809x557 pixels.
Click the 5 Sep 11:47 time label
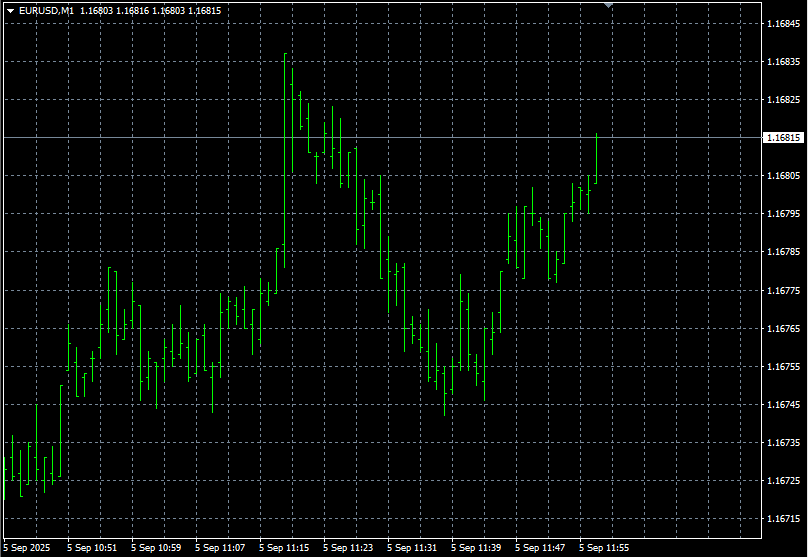pyautogui.click(x=540, y=548)
